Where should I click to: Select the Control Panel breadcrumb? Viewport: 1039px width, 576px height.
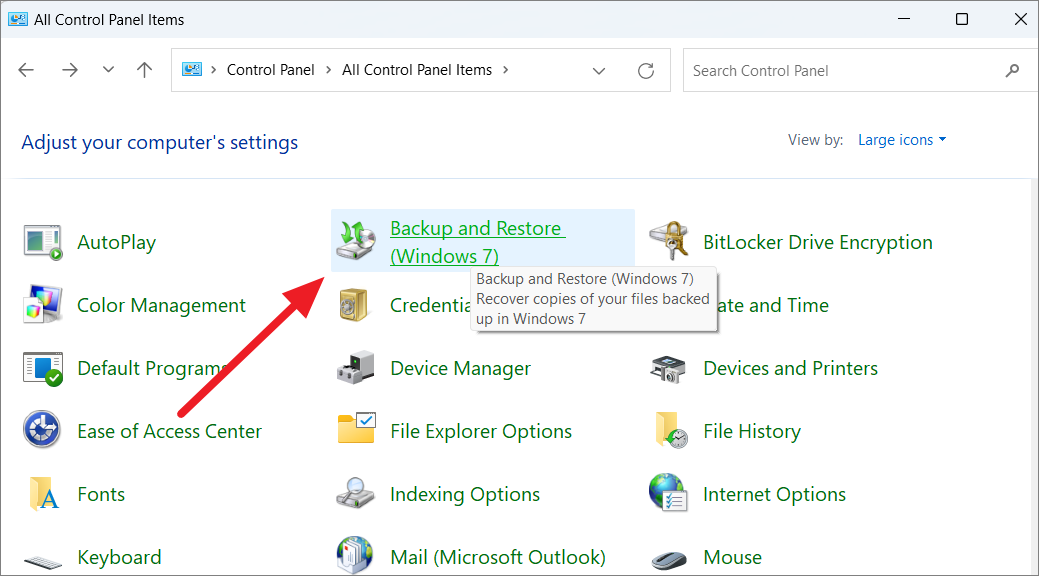[270, 70]
